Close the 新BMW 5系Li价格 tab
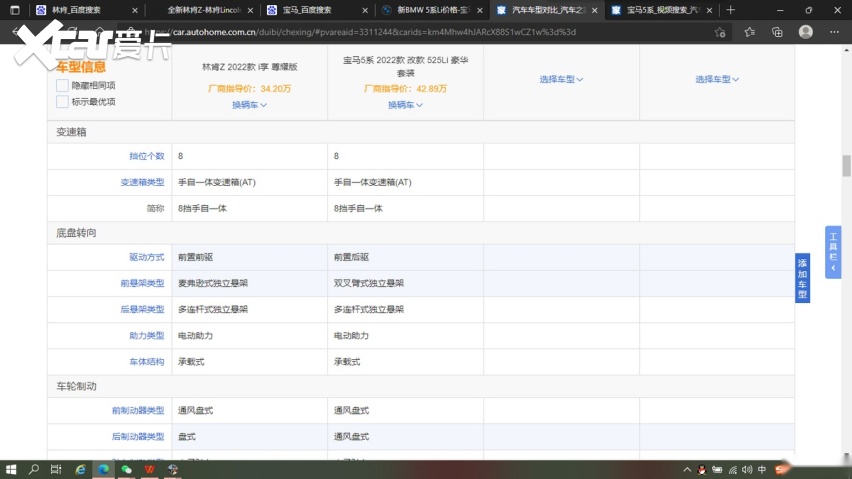 click(480, 10)
